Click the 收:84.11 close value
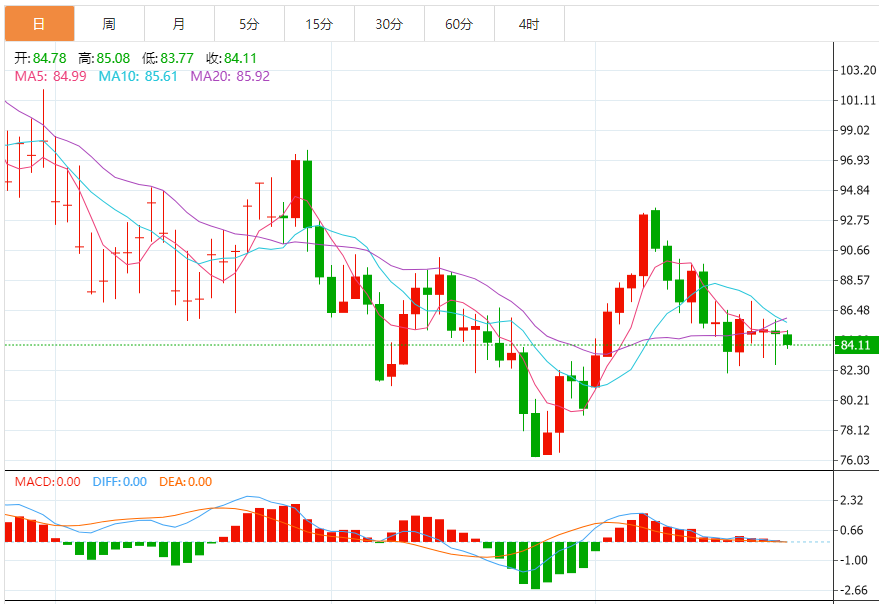 (232, 58)
